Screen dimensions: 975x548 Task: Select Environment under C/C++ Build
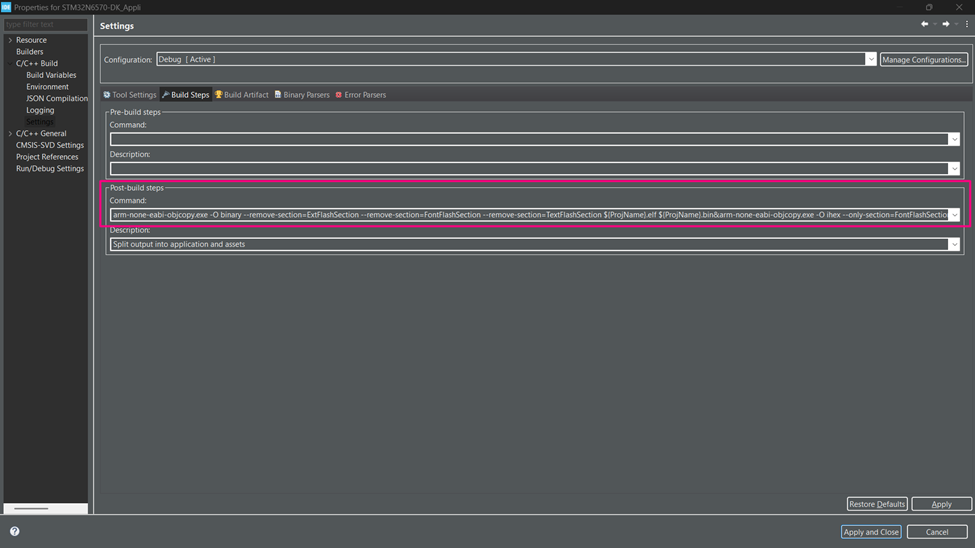47,86
